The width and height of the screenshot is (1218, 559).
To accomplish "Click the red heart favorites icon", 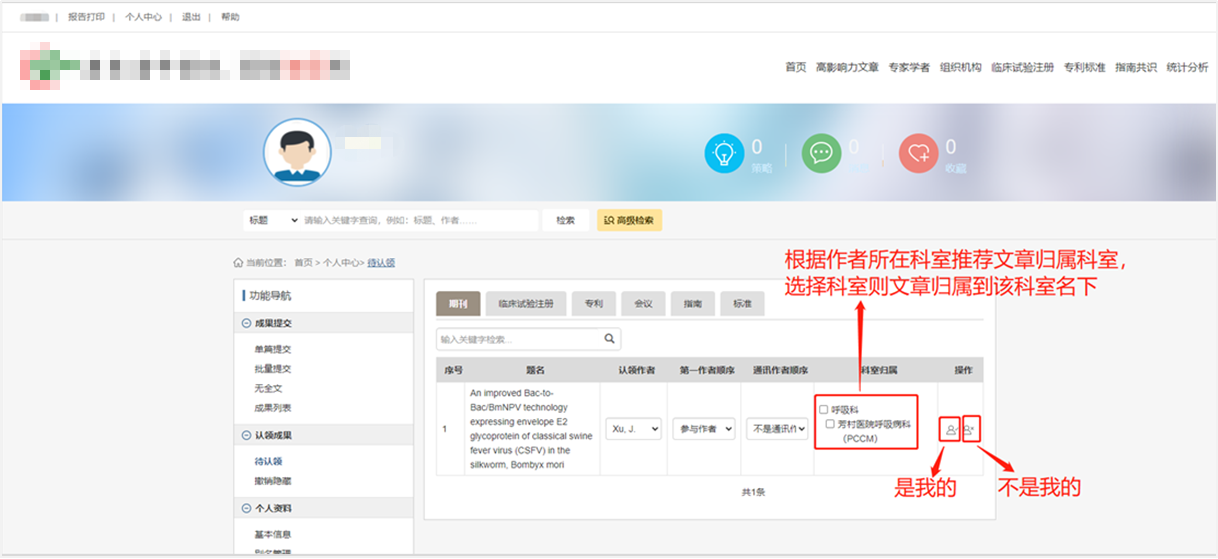I will click(x=918, y=153).
